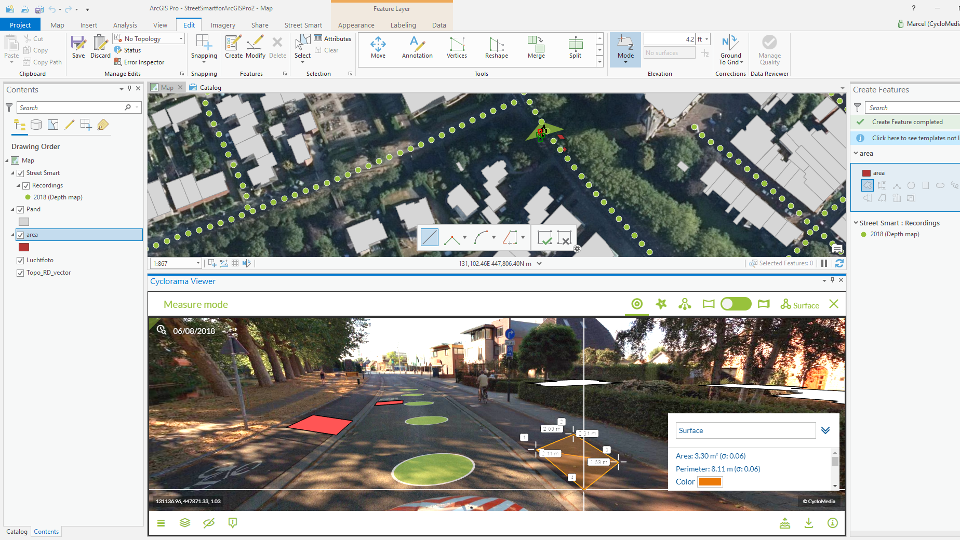Open the Create features tool
960x540 pixels.
[233, 47]
